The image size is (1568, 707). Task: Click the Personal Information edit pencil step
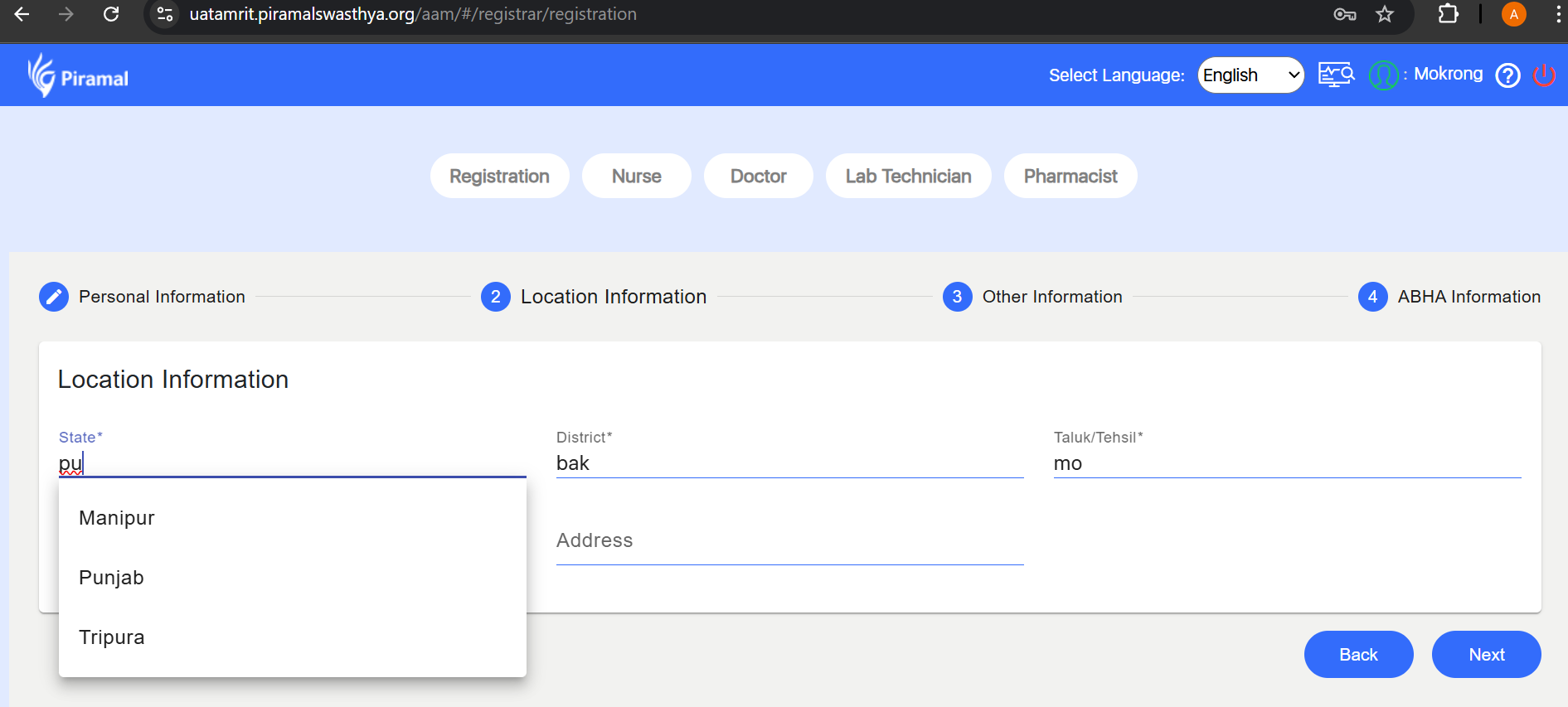point(54,297)
